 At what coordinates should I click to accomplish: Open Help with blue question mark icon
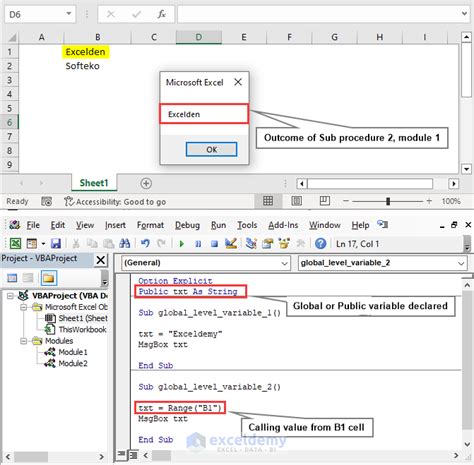tap(320, 244)
